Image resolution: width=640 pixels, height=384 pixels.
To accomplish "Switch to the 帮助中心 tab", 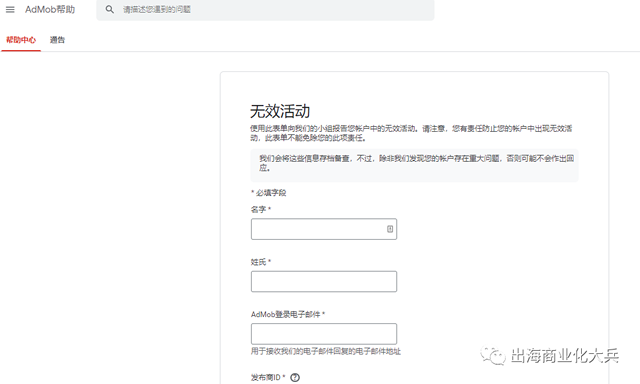I will [x=21, y=40].
